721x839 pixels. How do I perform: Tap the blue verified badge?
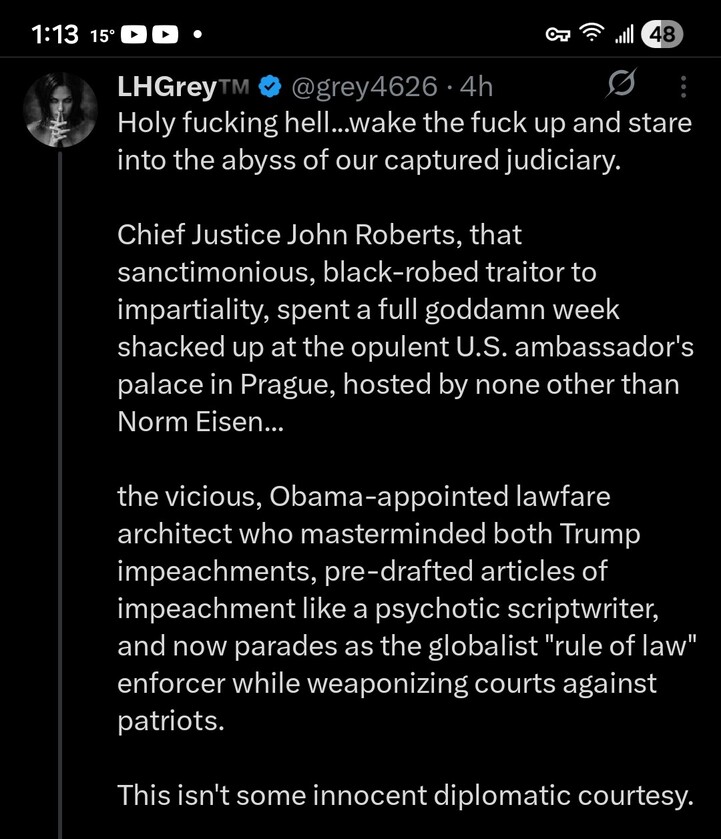[268, 88]
